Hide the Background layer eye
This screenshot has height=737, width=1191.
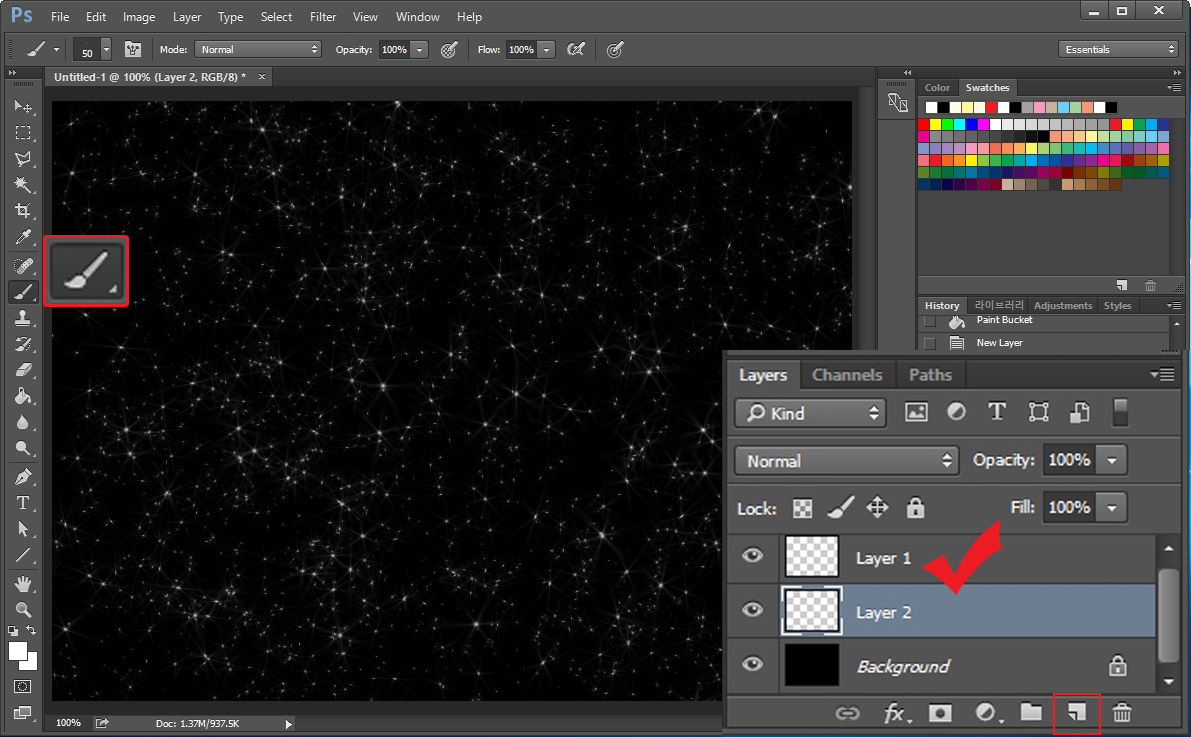click(x=752, y=664)
